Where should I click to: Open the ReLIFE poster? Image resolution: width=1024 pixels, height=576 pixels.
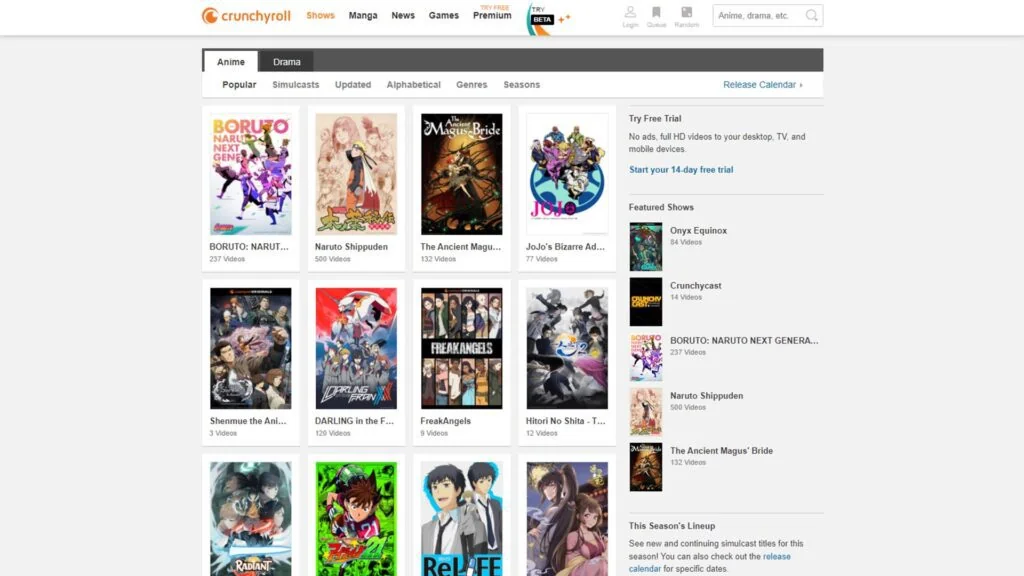462,519
